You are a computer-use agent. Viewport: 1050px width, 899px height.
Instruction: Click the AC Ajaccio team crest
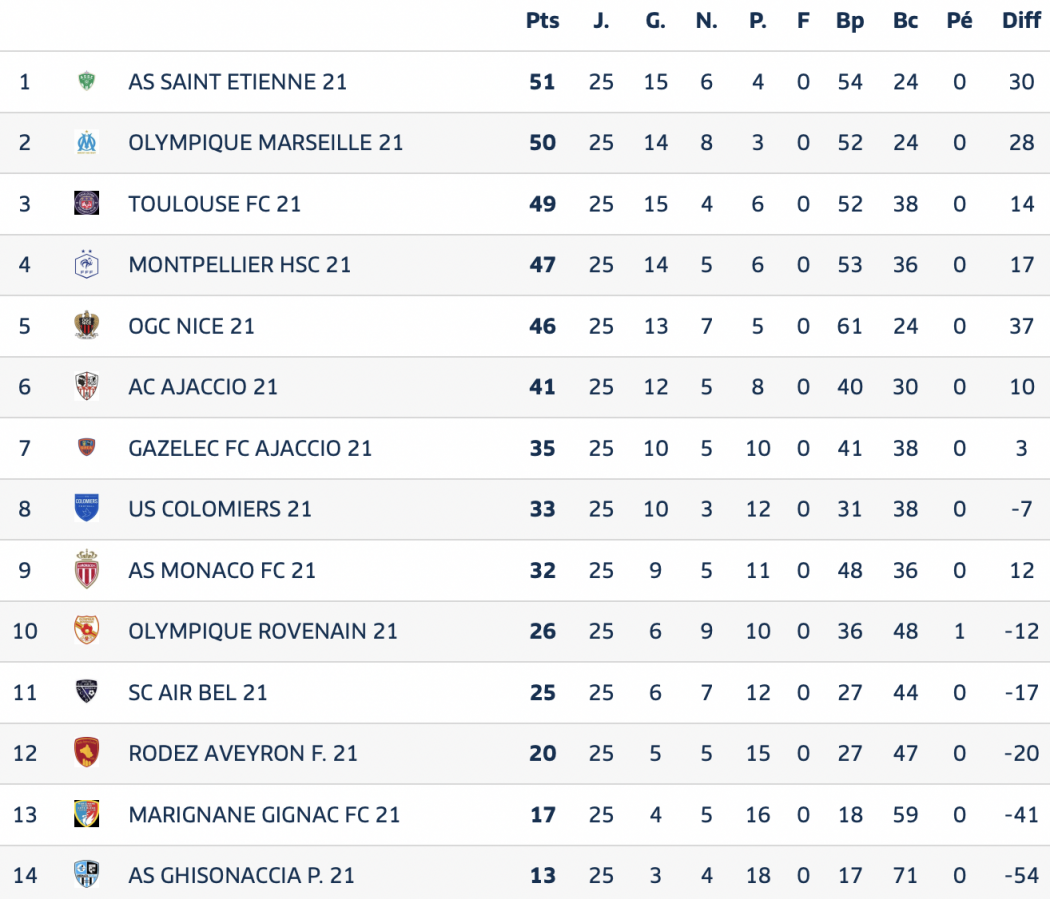86,386
